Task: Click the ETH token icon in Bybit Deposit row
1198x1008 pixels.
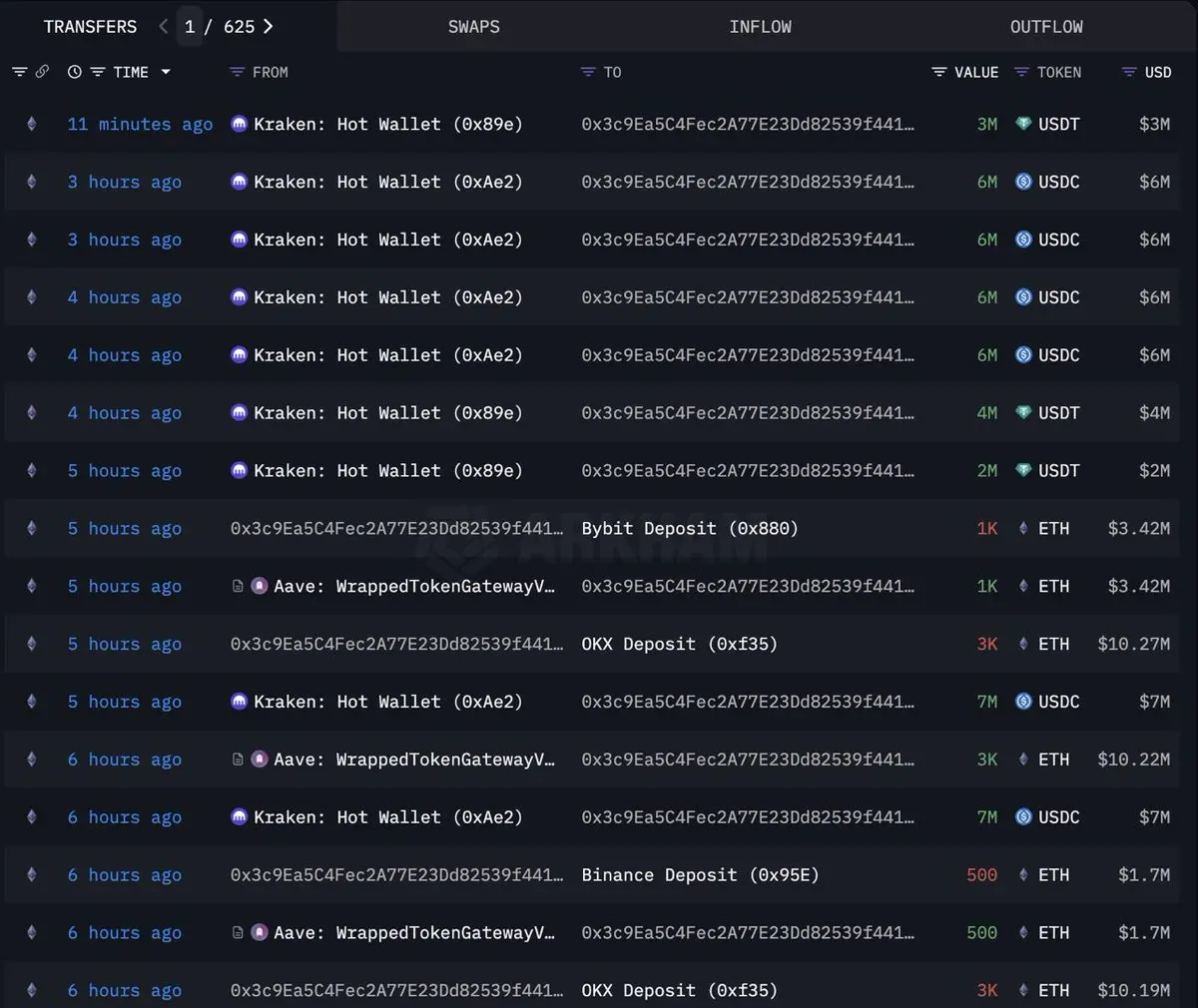Action: coord(1023,528)
